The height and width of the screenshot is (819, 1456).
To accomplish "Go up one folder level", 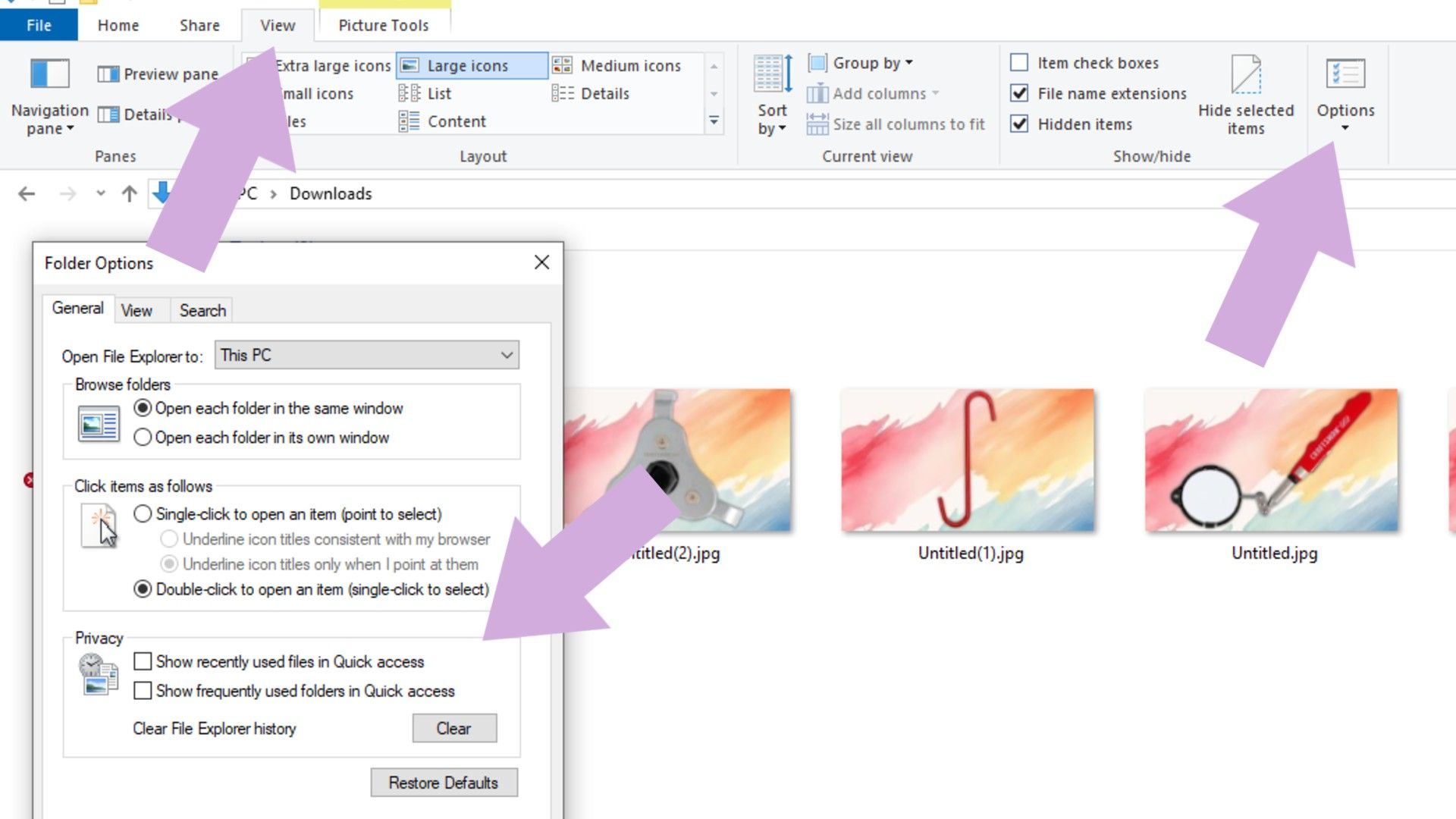I will [x=130, y=194].
